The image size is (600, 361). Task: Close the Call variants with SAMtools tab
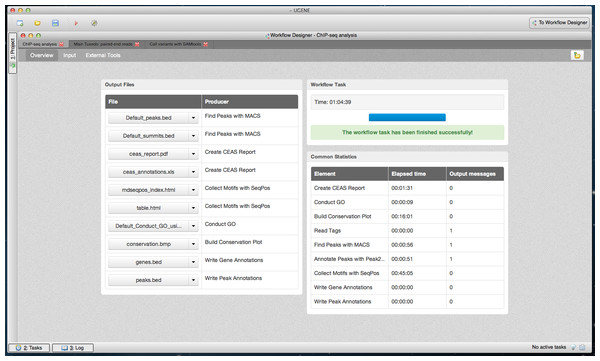205,44
